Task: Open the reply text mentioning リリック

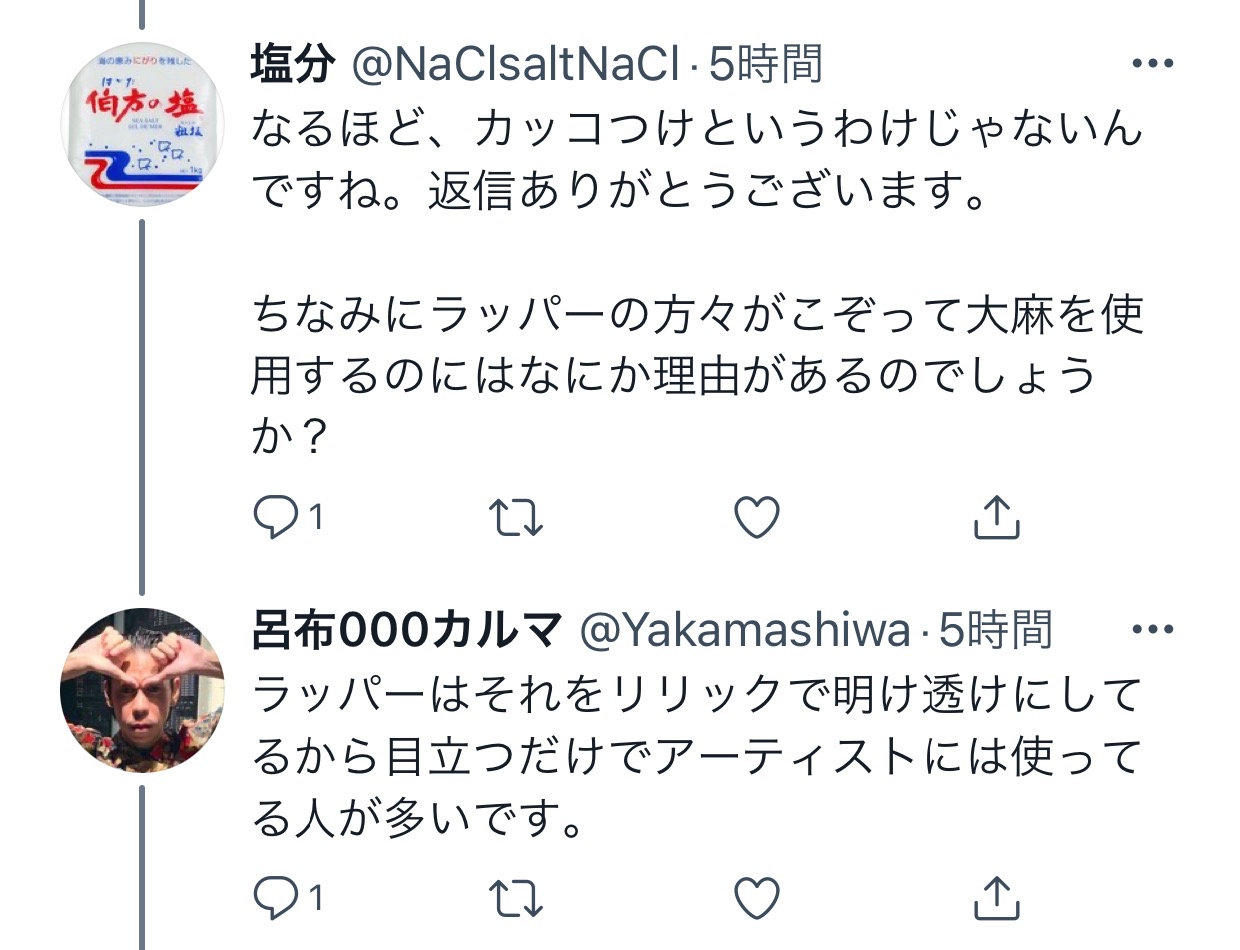Action: [697, 757]
